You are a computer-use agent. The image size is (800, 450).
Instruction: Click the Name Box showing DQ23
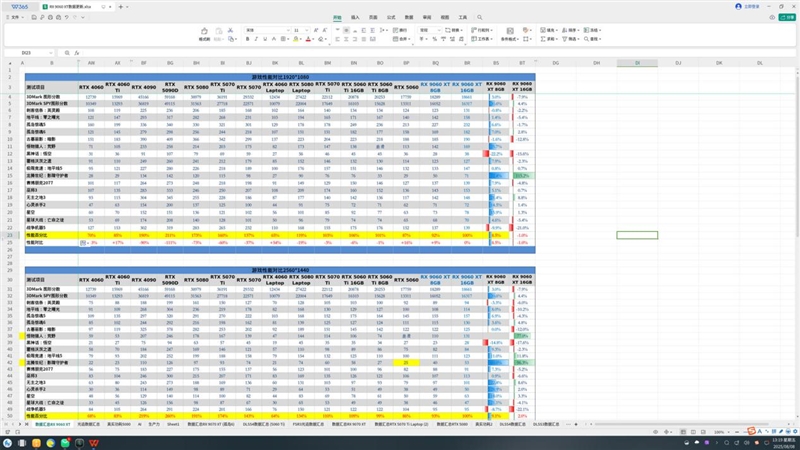pos(27,53)
